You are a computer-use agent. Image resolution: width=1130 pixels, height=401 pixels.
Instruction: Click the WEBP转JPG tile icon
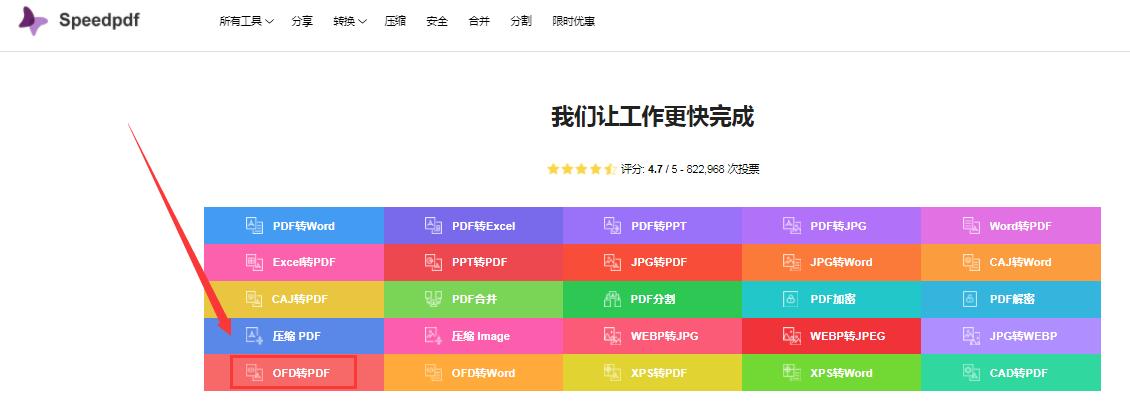click(613, 335)
